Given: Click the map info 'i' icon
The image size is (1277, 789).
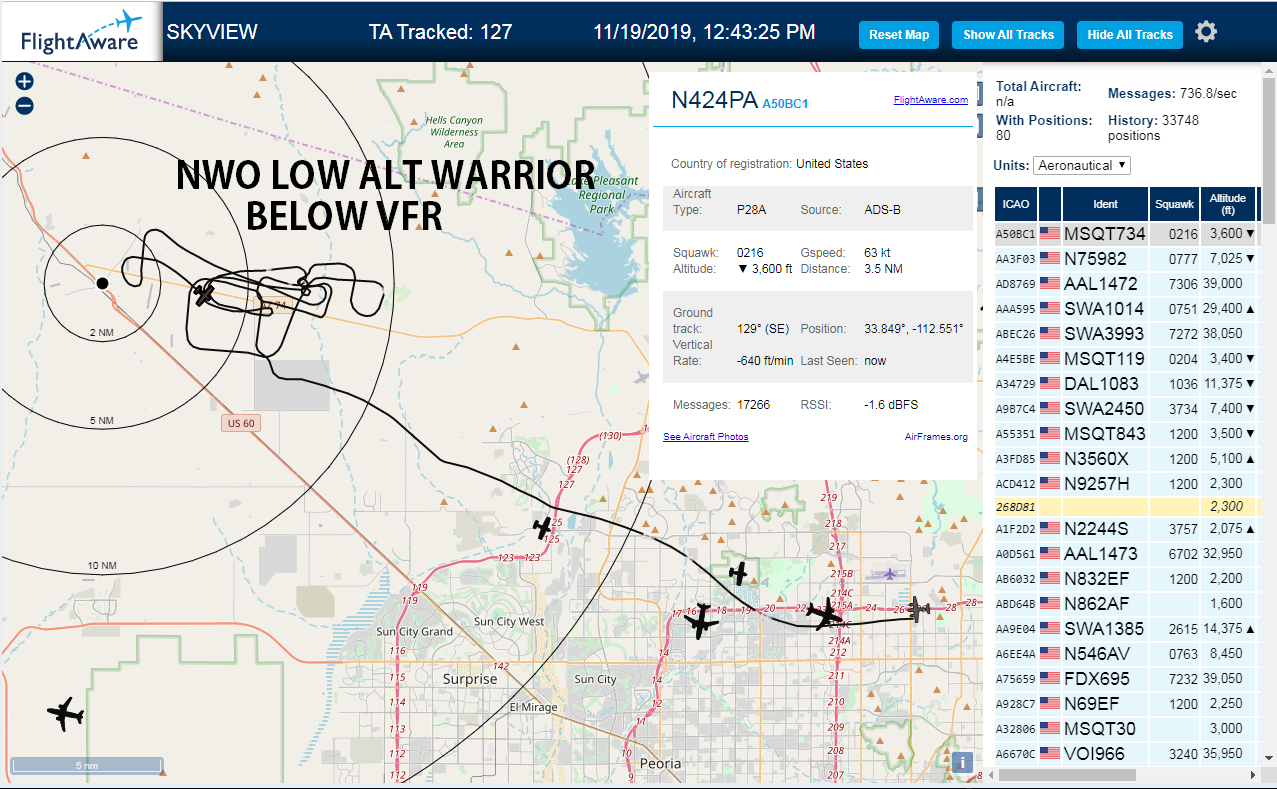Looking at the screenshot, I should coord(962,762).
